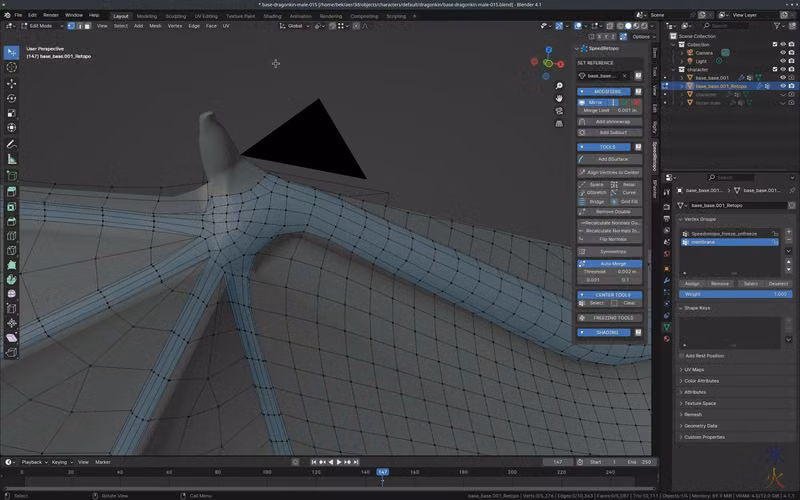800x500 pixels.
Task: Uncheck the character collection checkbox
Action: (x=775, y=69)
